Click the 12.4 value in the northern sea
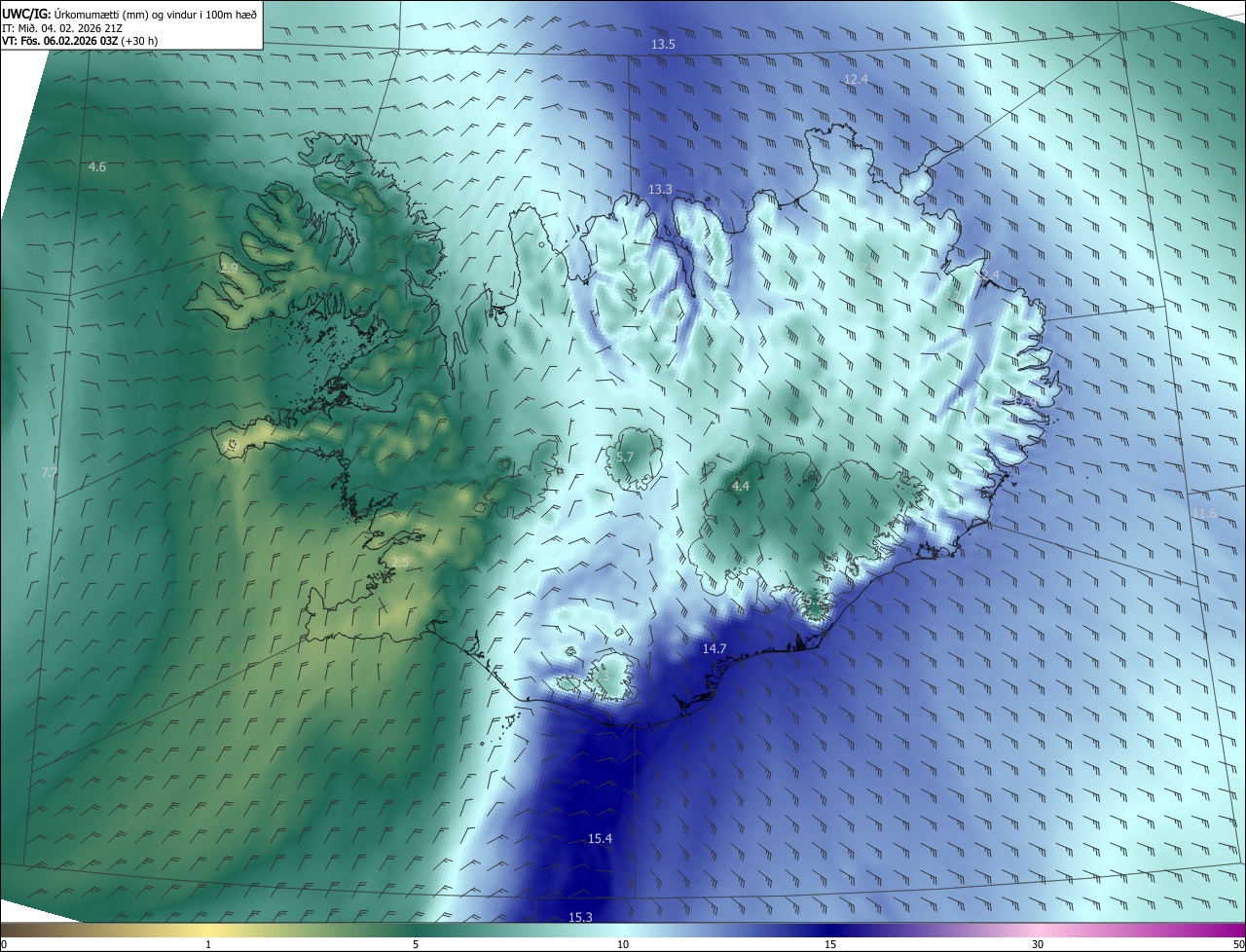 click(x=856, y=79)
